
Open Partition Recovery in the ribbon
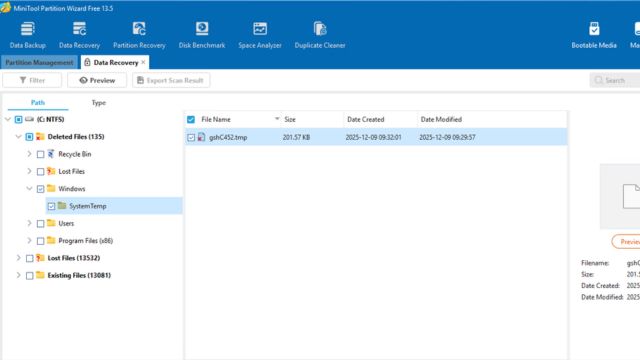point(139,35)
